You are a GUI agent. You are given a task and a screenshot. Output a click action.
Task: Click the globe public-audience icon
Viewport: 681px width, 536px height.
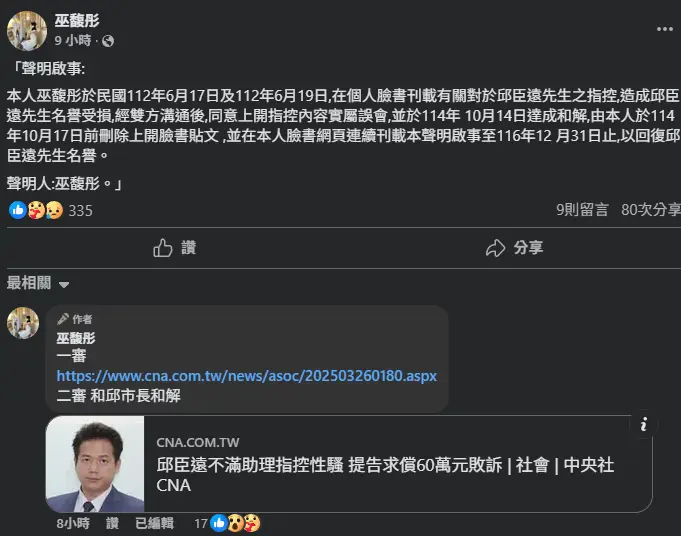point(108,41)
